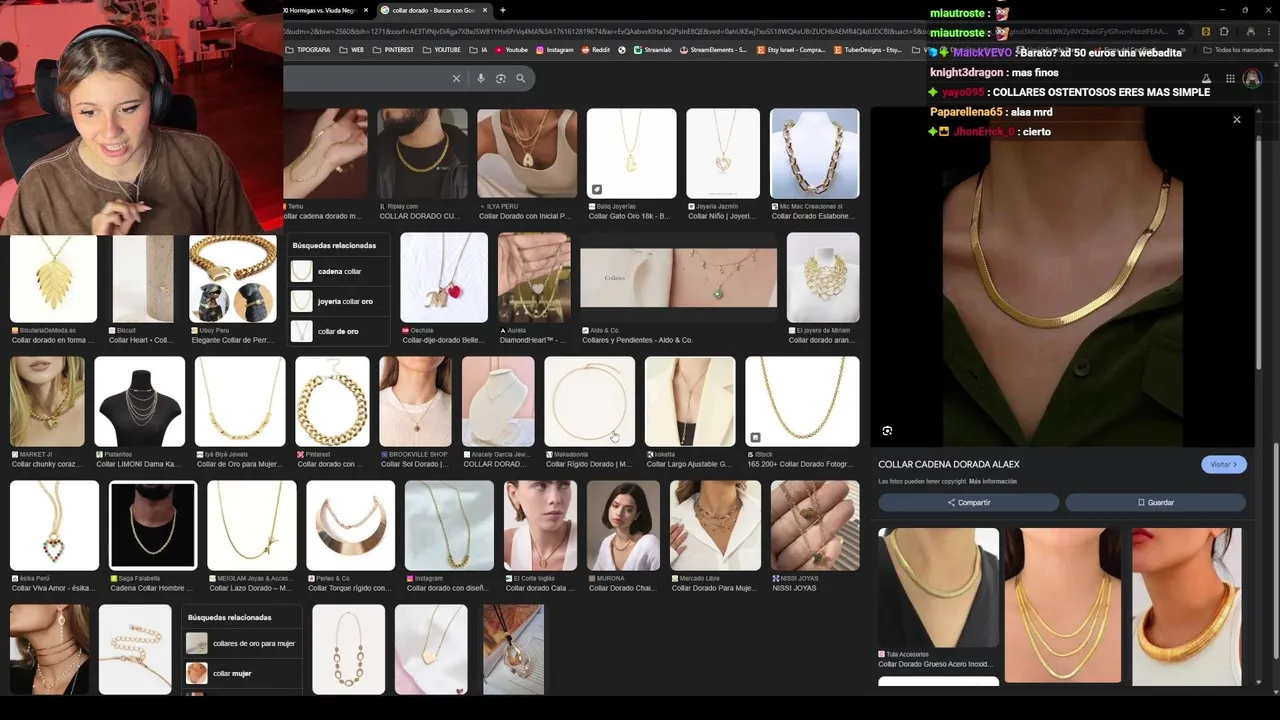The width and height of the screenshot is (1280, 720).
Task: Open Youtube bookmark with red icon
Action: point(511,50)
